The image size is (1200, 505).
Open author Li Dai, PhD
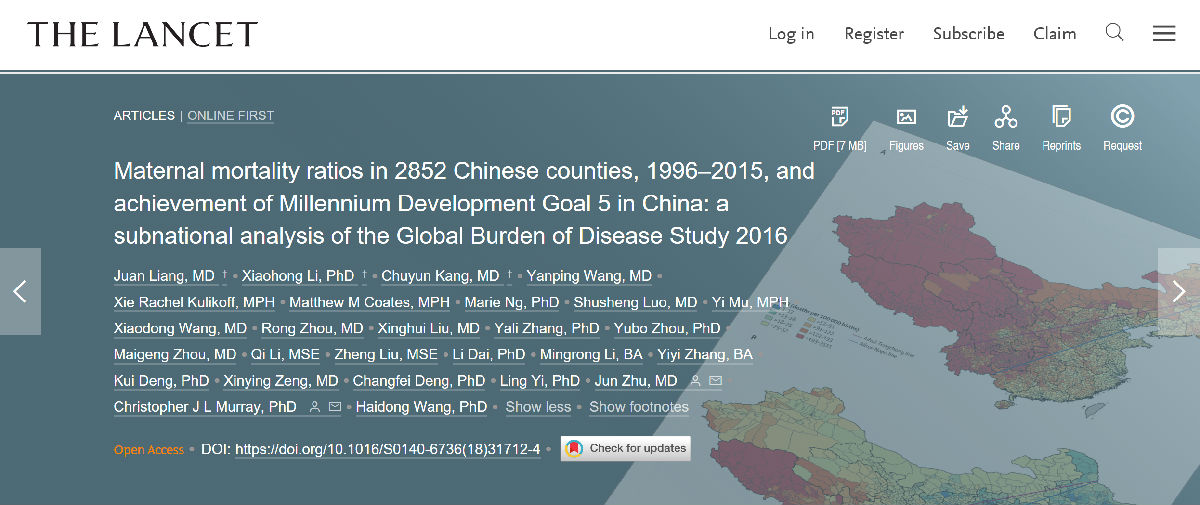(x=489, y=355)
